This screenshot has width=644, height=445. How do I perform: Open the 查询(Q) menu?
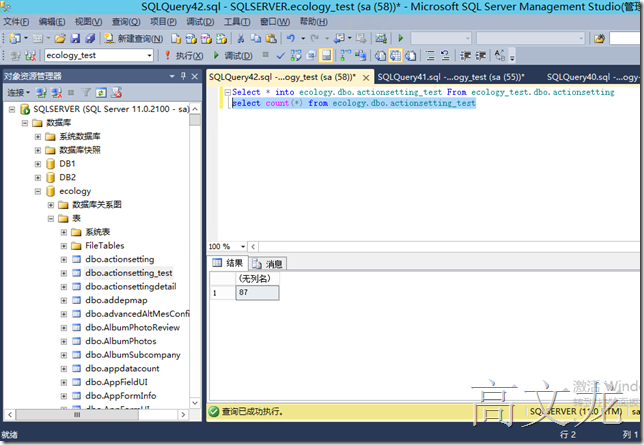[126, 21]
